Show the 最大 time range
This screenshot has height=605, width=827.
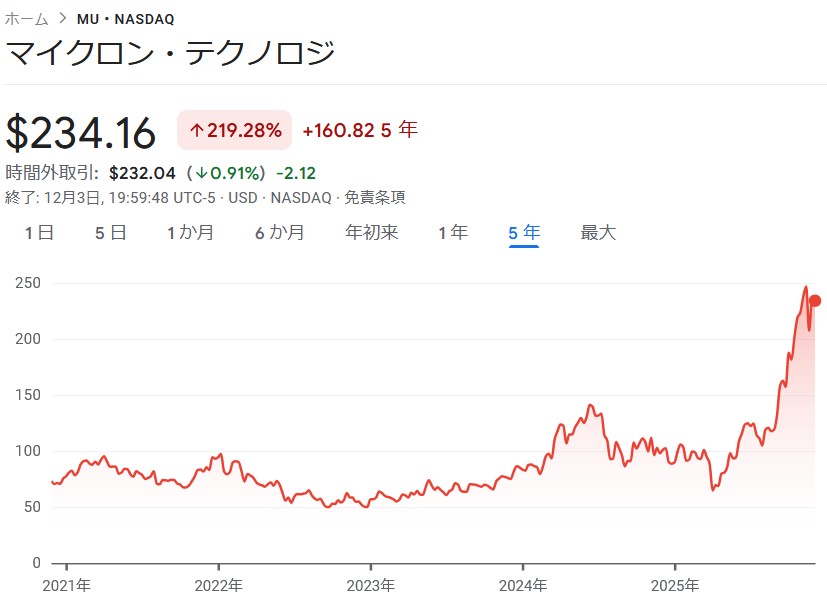click(x=598, y=233)
